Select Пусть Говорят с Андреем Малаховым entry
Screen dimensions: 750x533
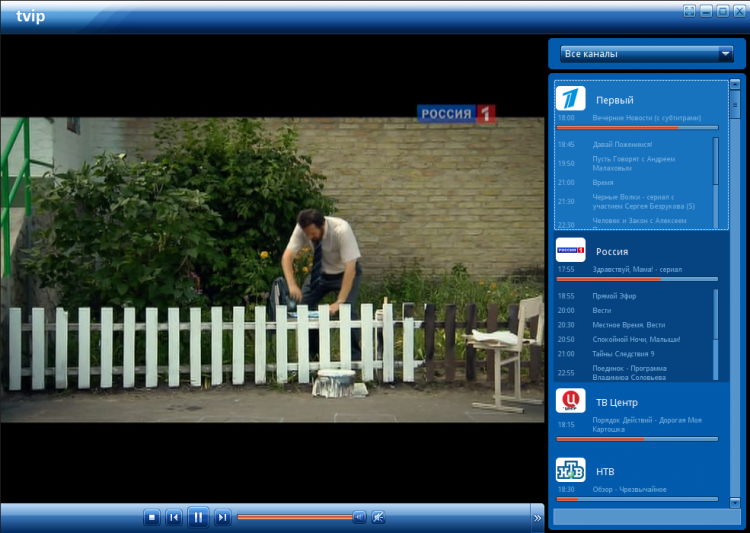click(x=633, y=163)
